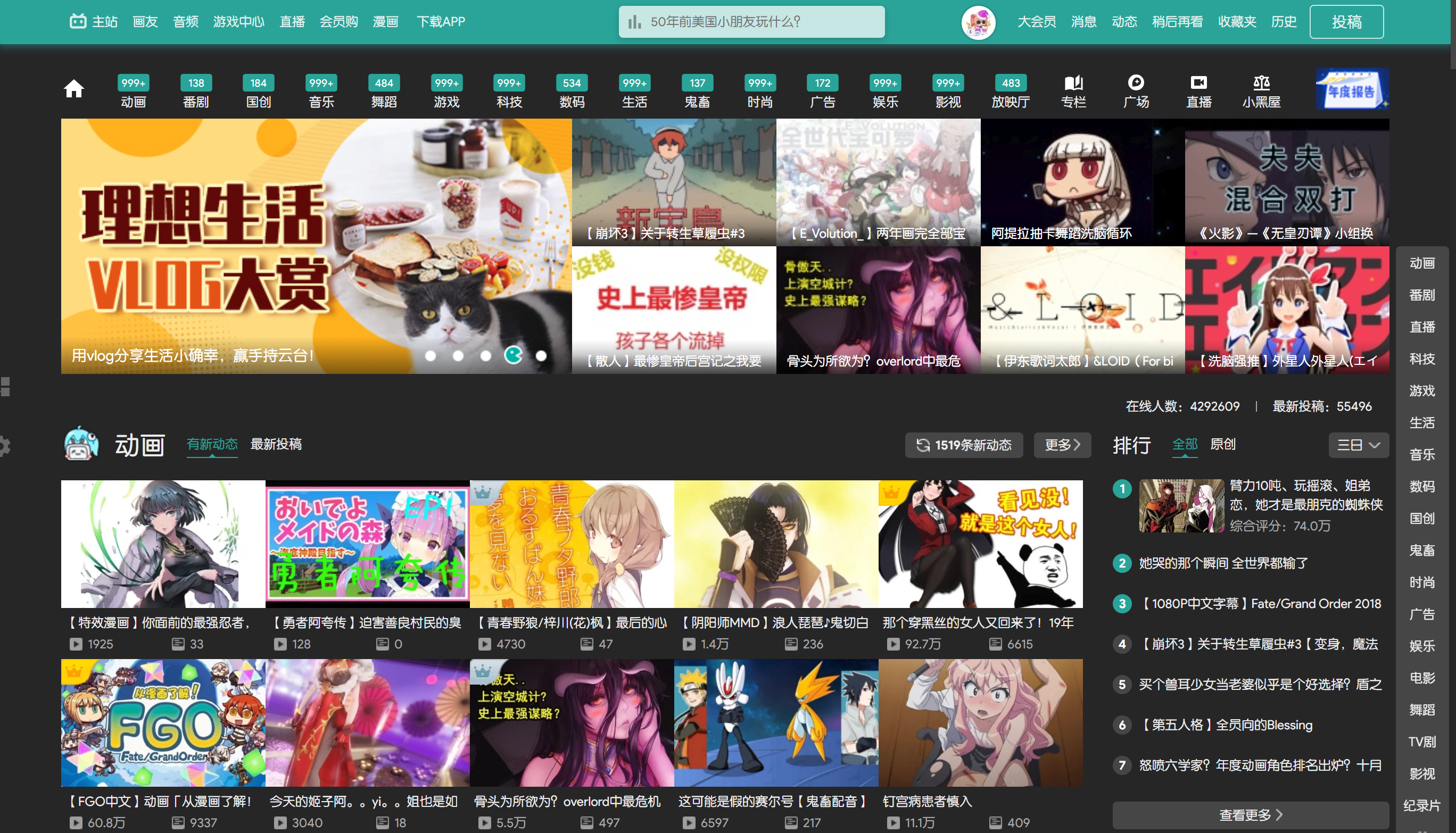The image size is (1456, 833).
Task: Click the search input field
Action: pyautogui.click(x=761, y=22)
